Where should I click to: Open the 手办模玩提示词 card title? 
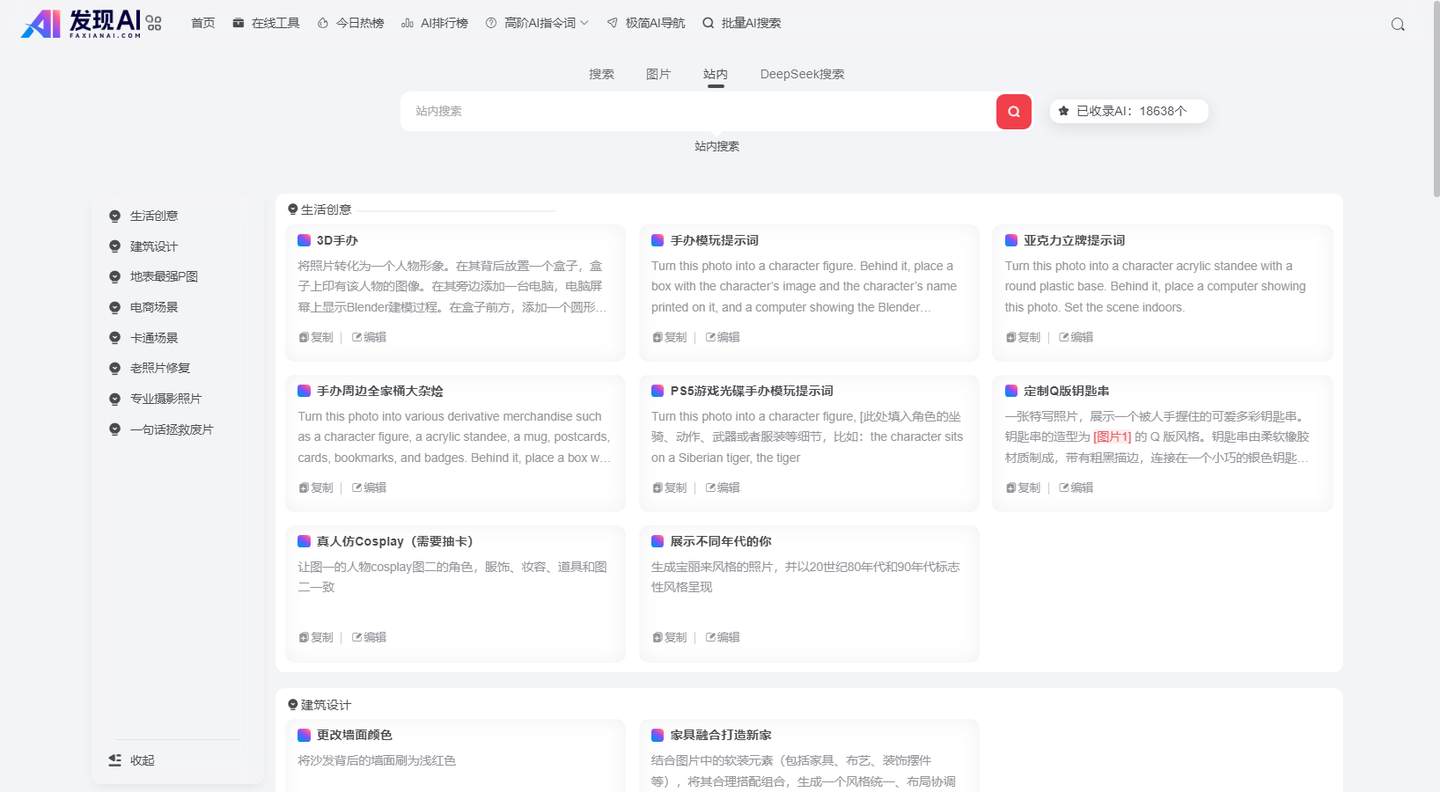[714, 240]
